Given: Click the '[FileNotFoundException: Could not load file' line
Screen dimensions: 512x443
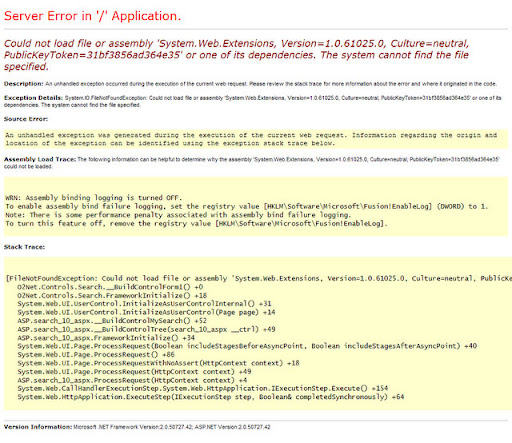Looking at the screenshot, I should click(259, 278).
